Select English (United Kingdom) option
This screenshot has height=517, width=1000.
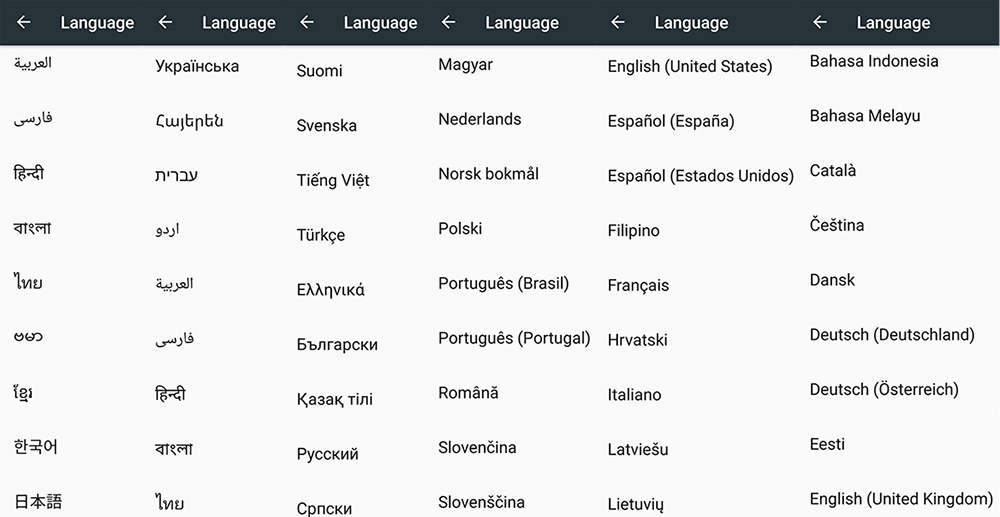pos(901,499)
